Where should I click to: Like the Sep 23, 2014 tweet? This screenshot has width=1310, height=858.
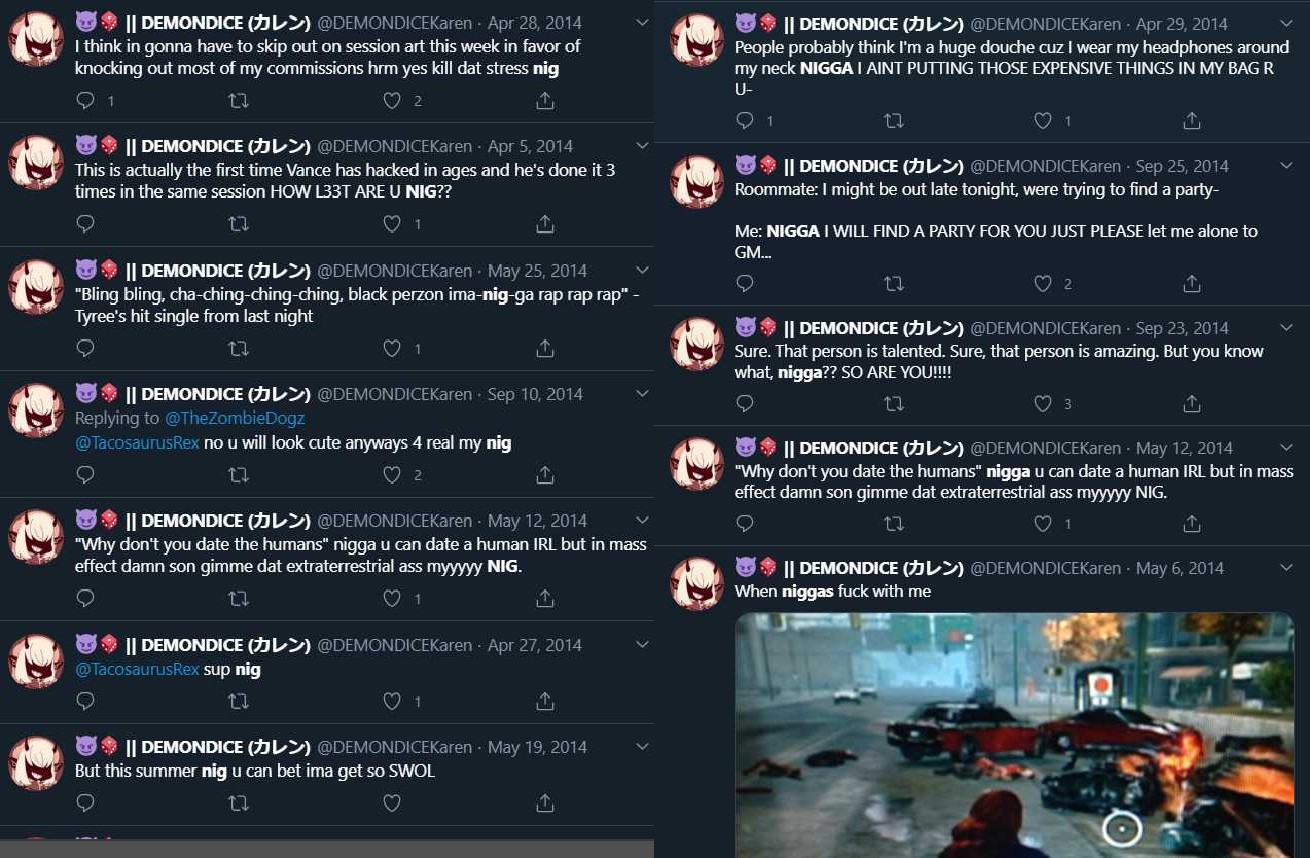(1043, 403)
